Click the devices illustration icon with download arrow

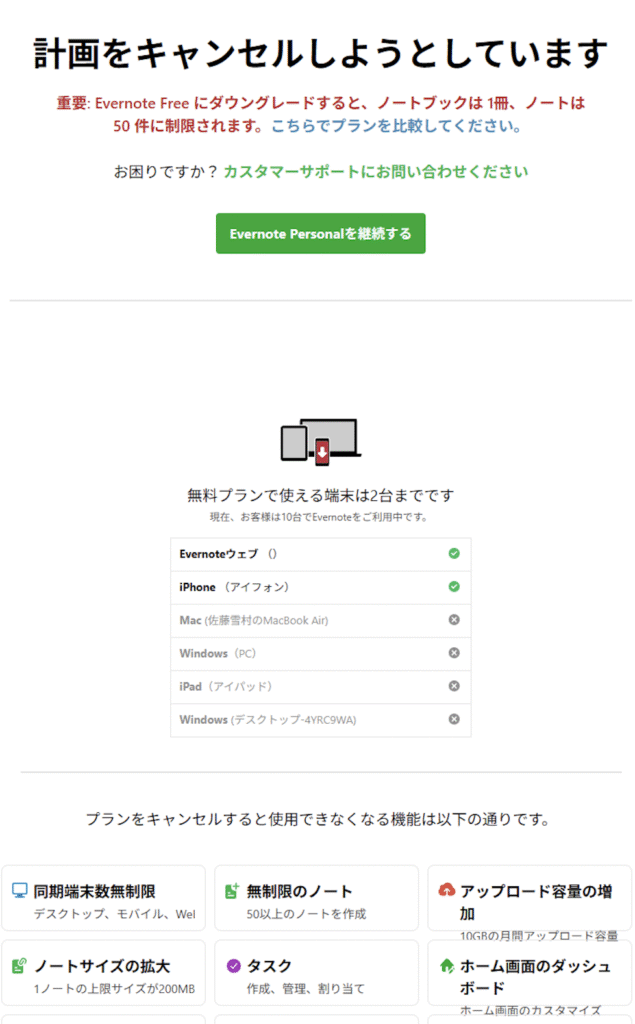(321, 442)
